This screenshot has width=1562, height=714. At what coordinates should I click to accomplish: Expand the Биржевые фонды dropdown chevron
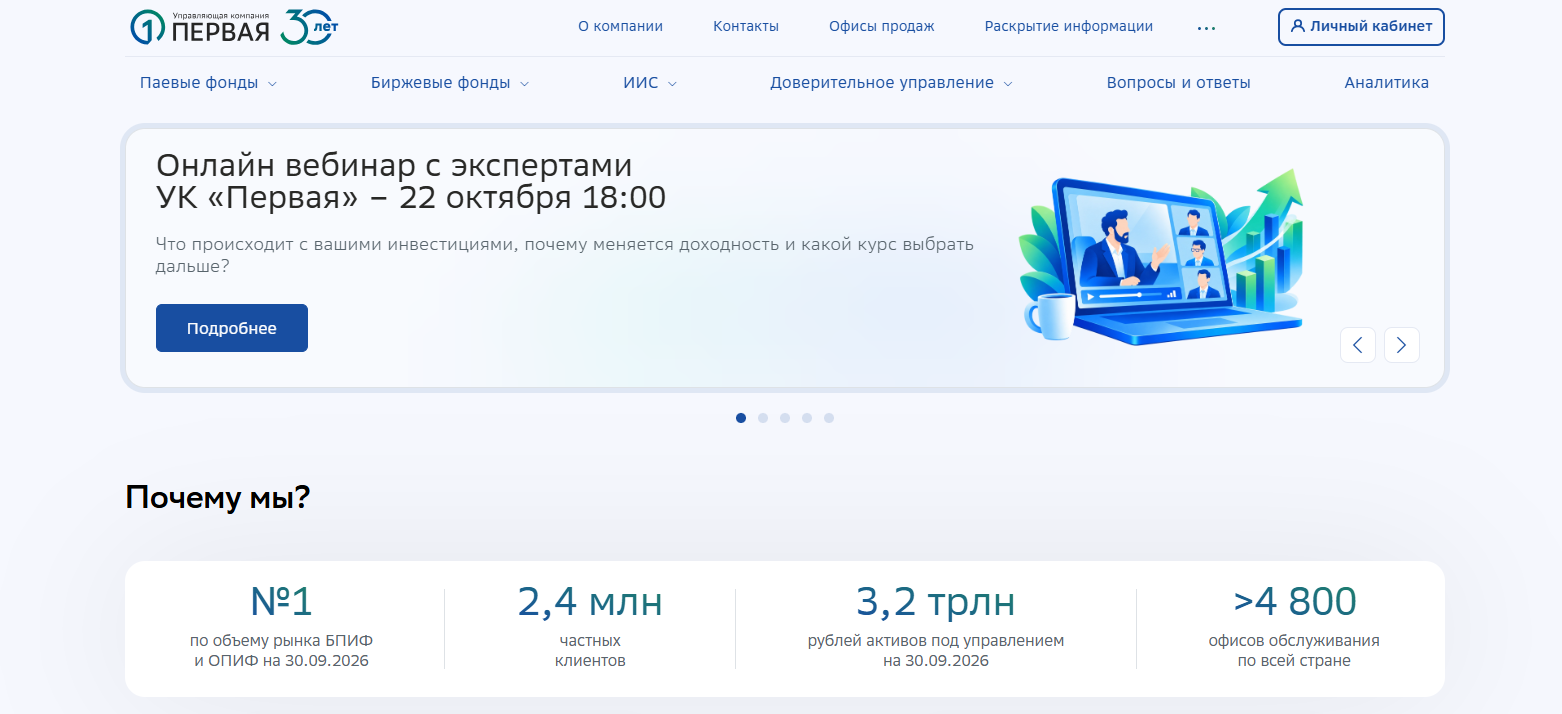[x=524, y=84]
